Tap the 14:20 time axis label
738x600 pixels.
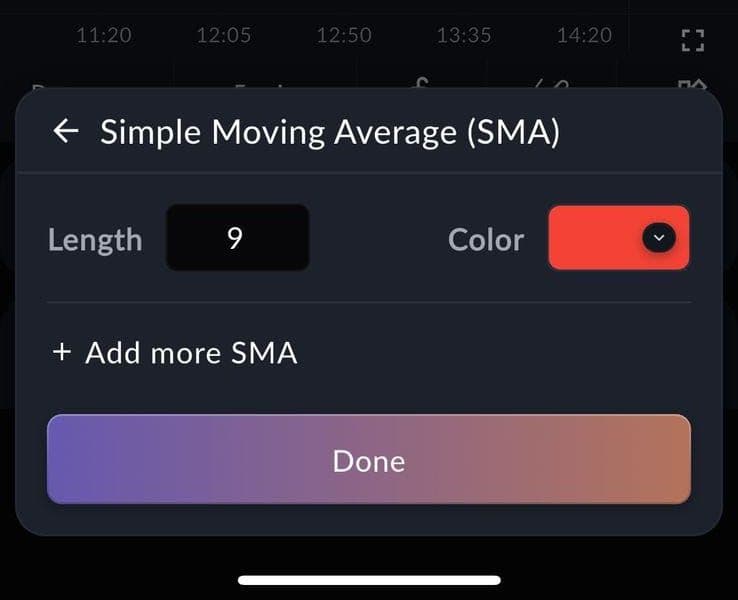[x=584, y=35]
